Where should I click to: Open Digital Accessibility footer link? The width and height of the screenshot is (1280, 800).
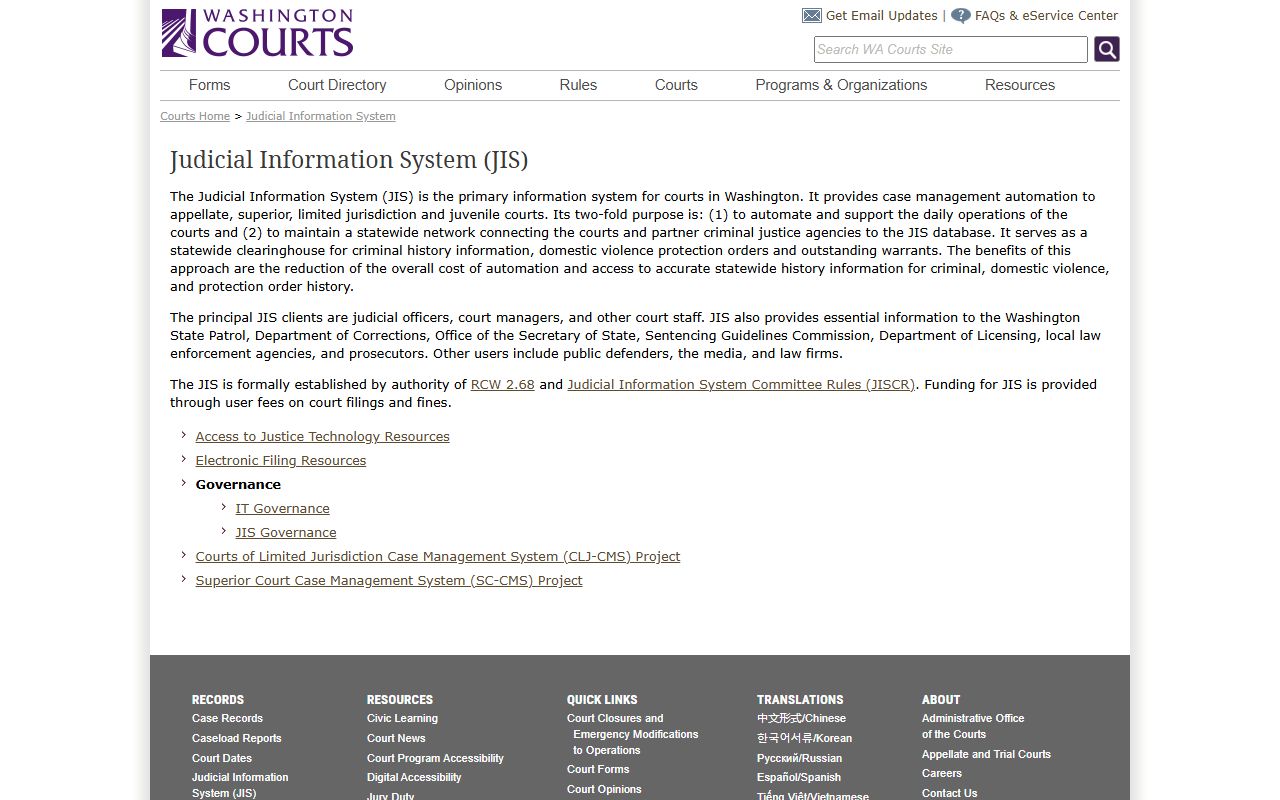coord(414,777)
